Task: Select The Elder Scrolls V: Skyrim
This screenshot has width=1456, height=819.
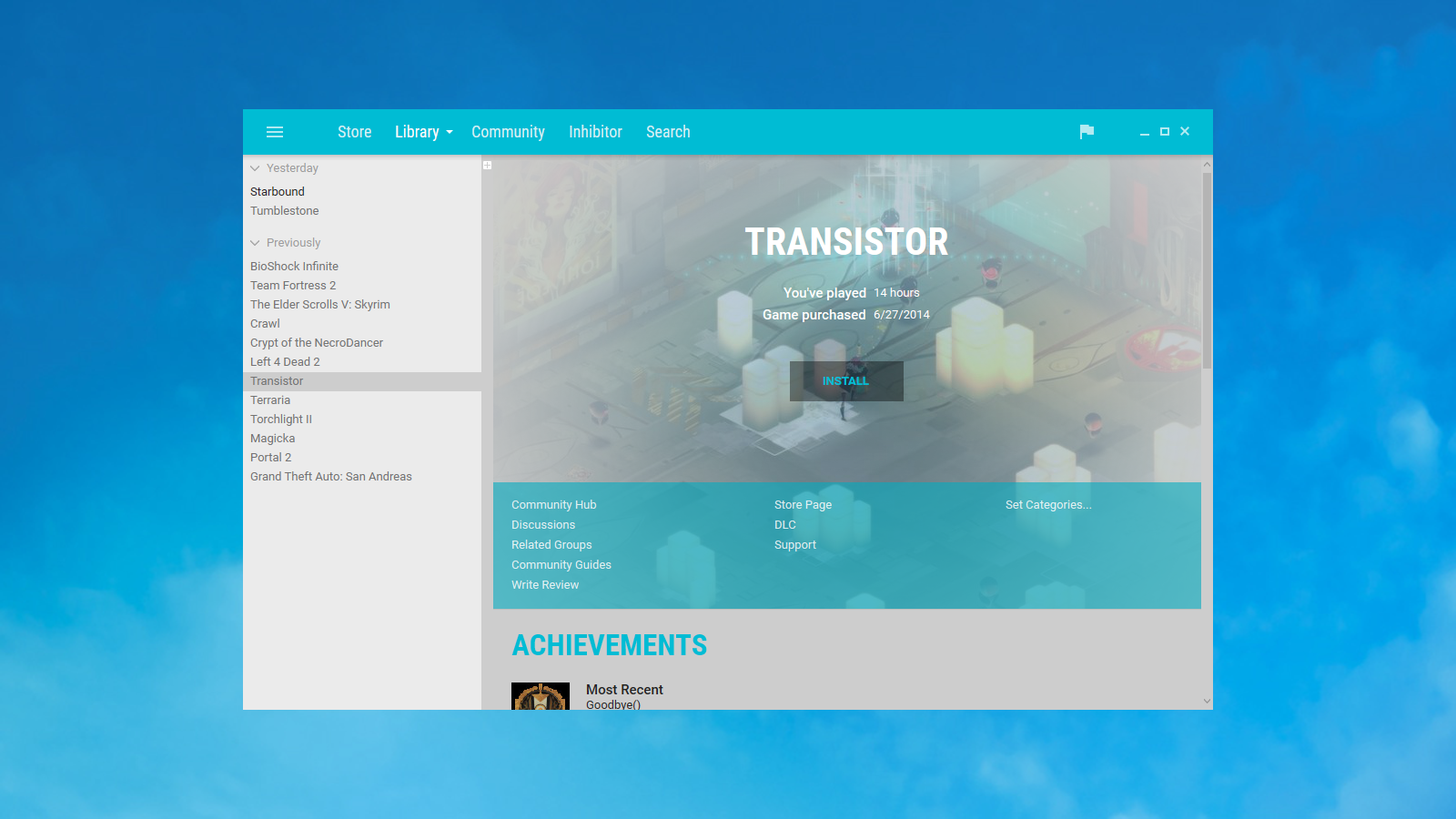Action: [x=362, y=305]
